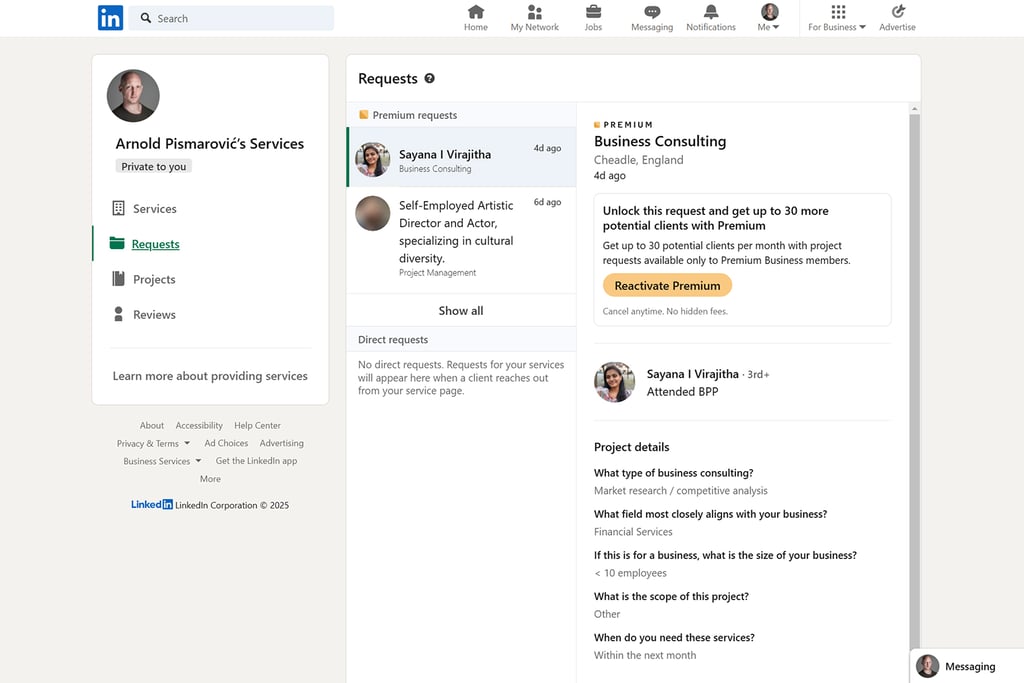Click Show all premium requests
The height and width of the screenshot is (683, 1024).
tap(461, 311)
